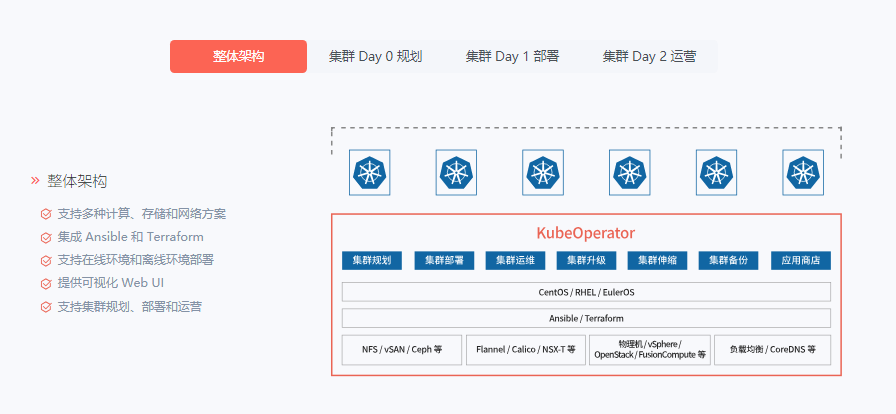Click the text 提供可视化 Web UI
Screen dimensions: 896x414
(111, 284)
